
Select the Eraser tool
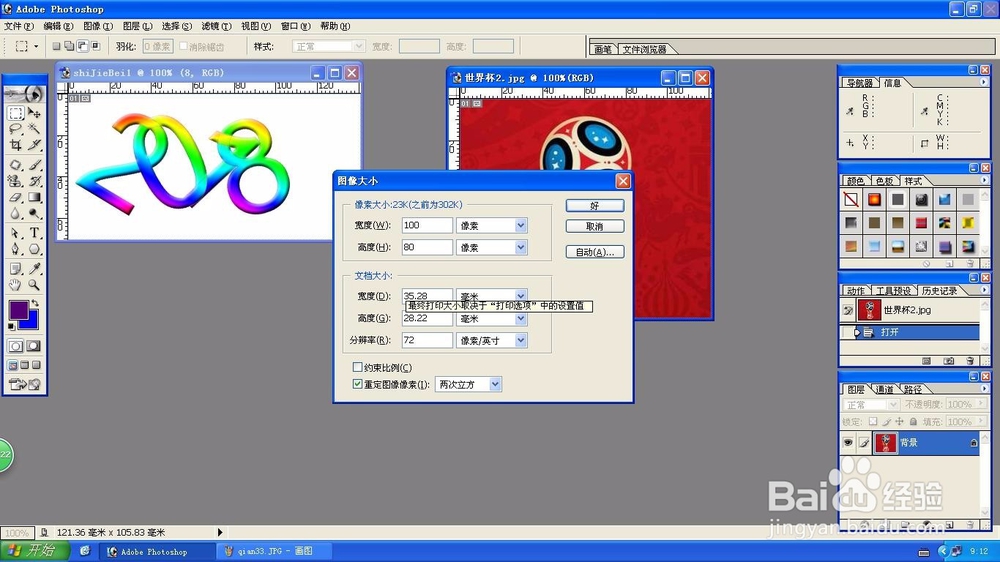[16, 198]
